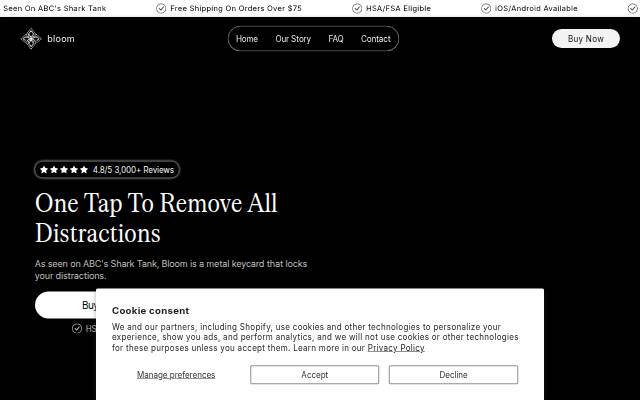Image resolution: width=640 pixels, height=400 pixels.
Task: Click the Buy Now button in header
Action: click(x=586, y=39)
